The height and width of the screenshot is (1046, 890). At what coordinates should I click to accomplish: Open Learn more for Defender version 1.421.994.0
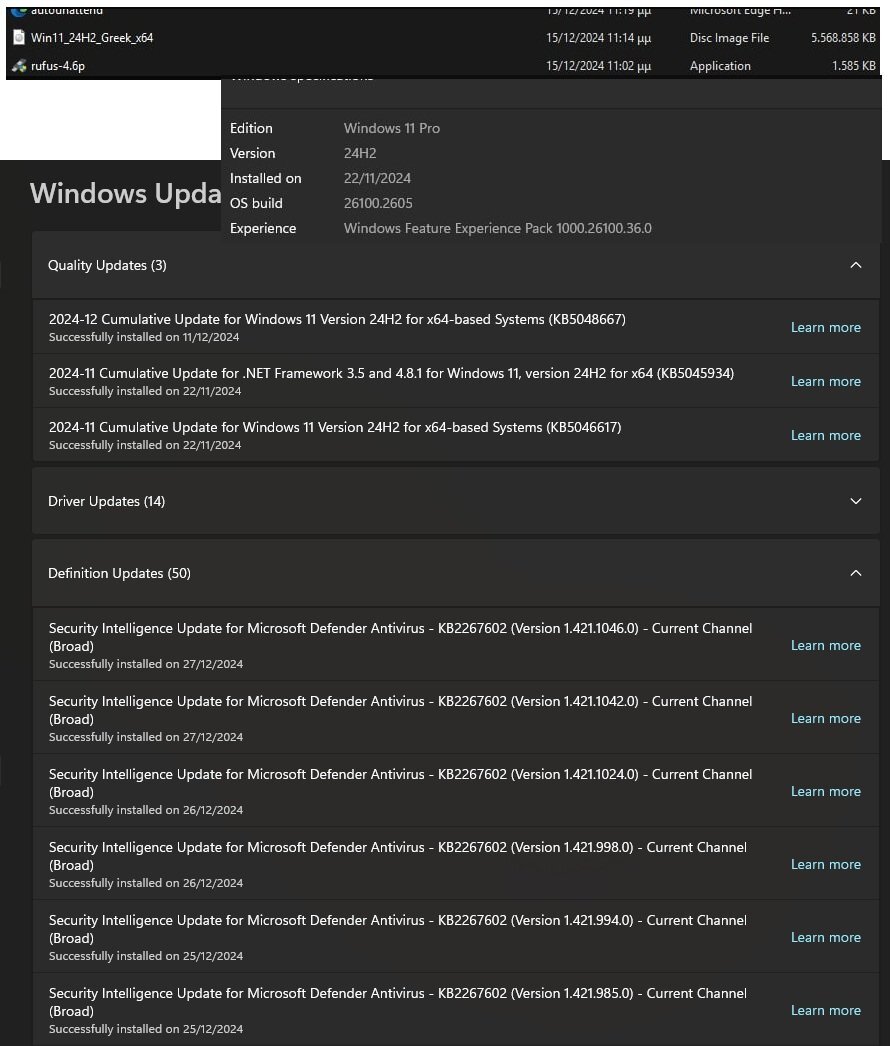(825, 937)
